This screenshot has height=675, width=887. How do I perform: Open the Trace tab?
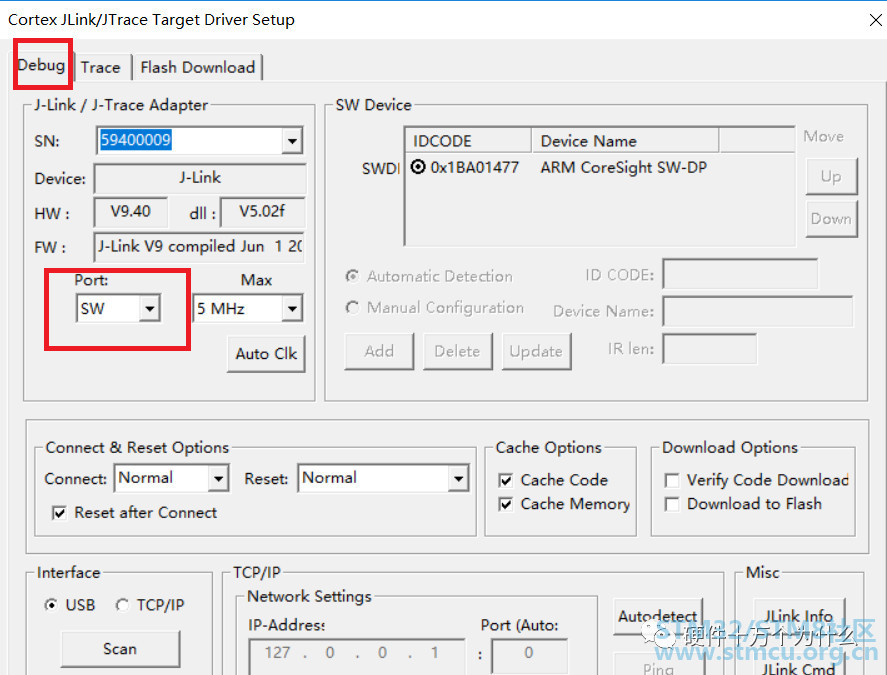[x=100, y=67]
